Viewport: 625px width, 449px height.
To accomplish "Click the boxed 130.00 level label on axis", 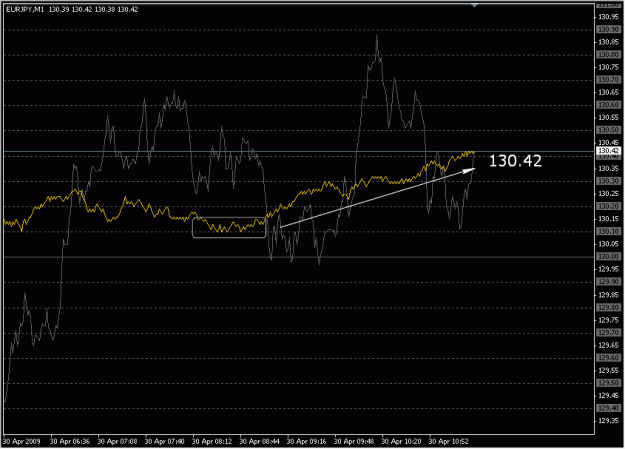I will tap(608, 256).
